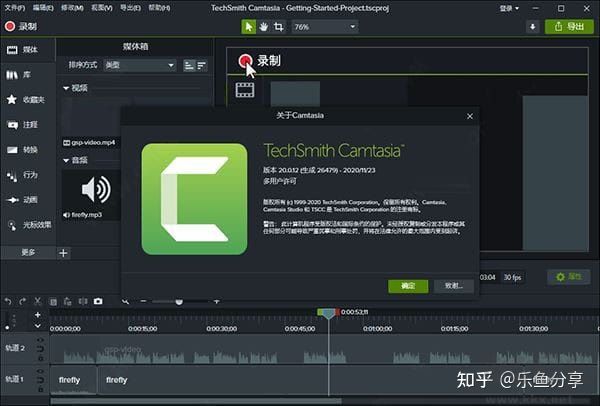The image size is (600, 406).
Task: Click the green OK (确定) button
Action: click(408, 285)
